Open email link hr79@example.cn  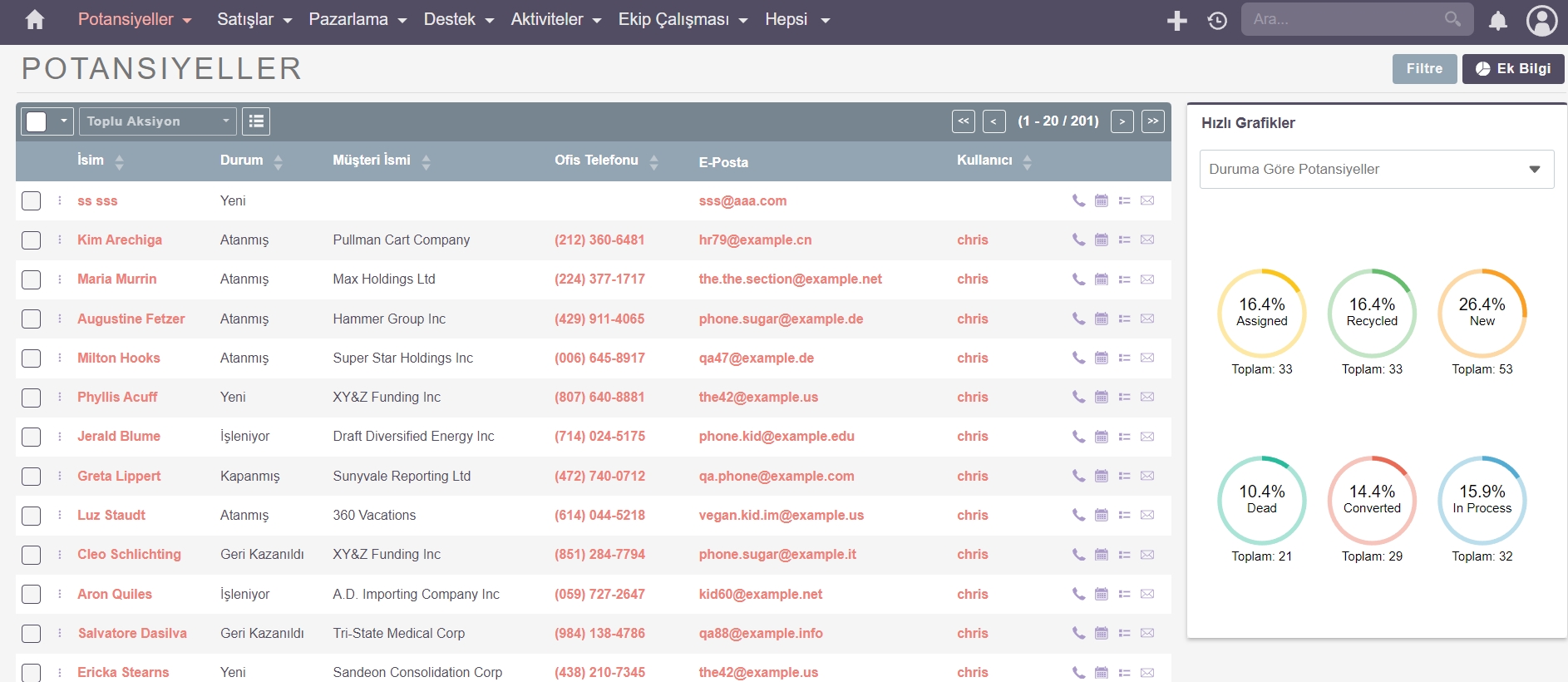[x=755, y=240]
